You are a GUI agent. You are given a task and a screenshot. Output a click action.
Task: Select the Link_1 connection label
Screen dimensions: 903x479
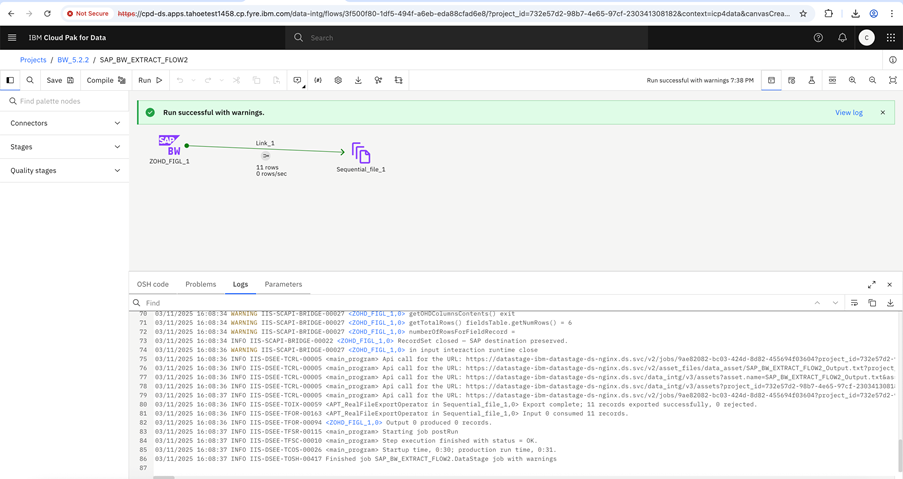265,143
